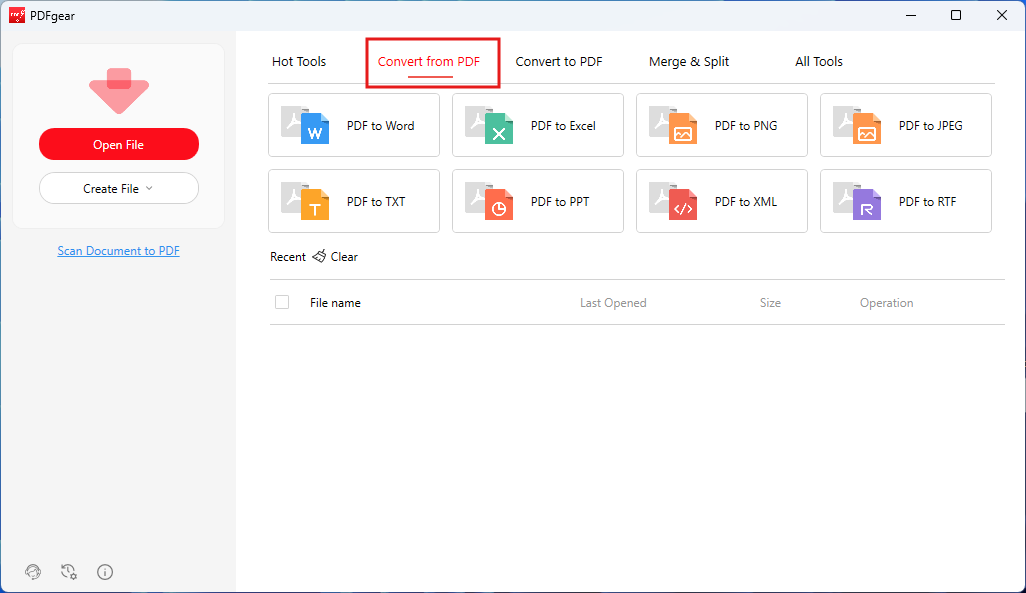Clear the recent files list
1026x593 pixels.
(335, 257)
